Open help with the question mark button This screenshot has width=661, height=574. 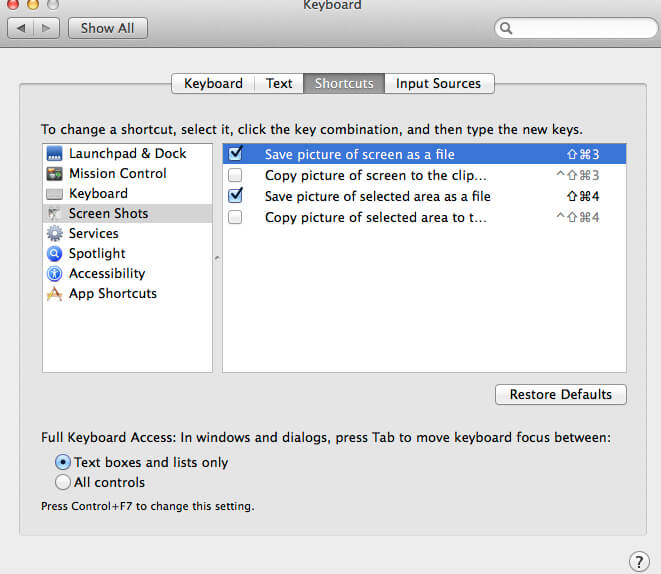point(638,561)
